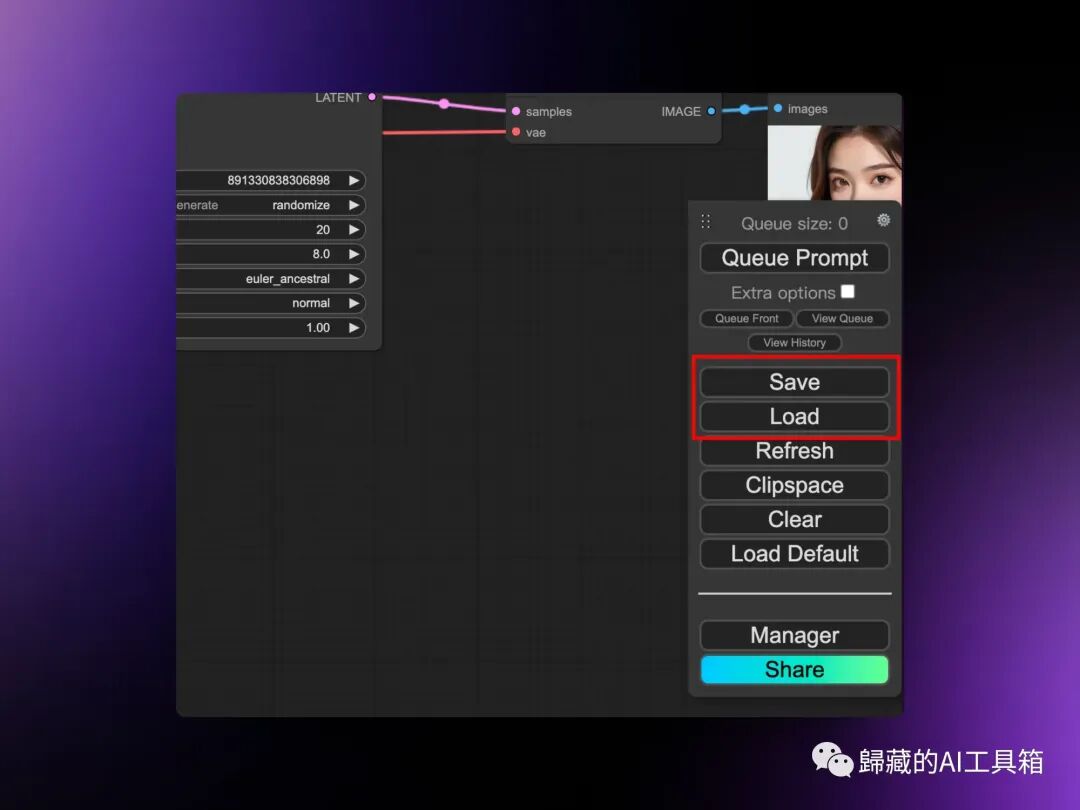Click the generated face preview image
The width and height of the screenshot is (1080, 810).
click(835, 163)
